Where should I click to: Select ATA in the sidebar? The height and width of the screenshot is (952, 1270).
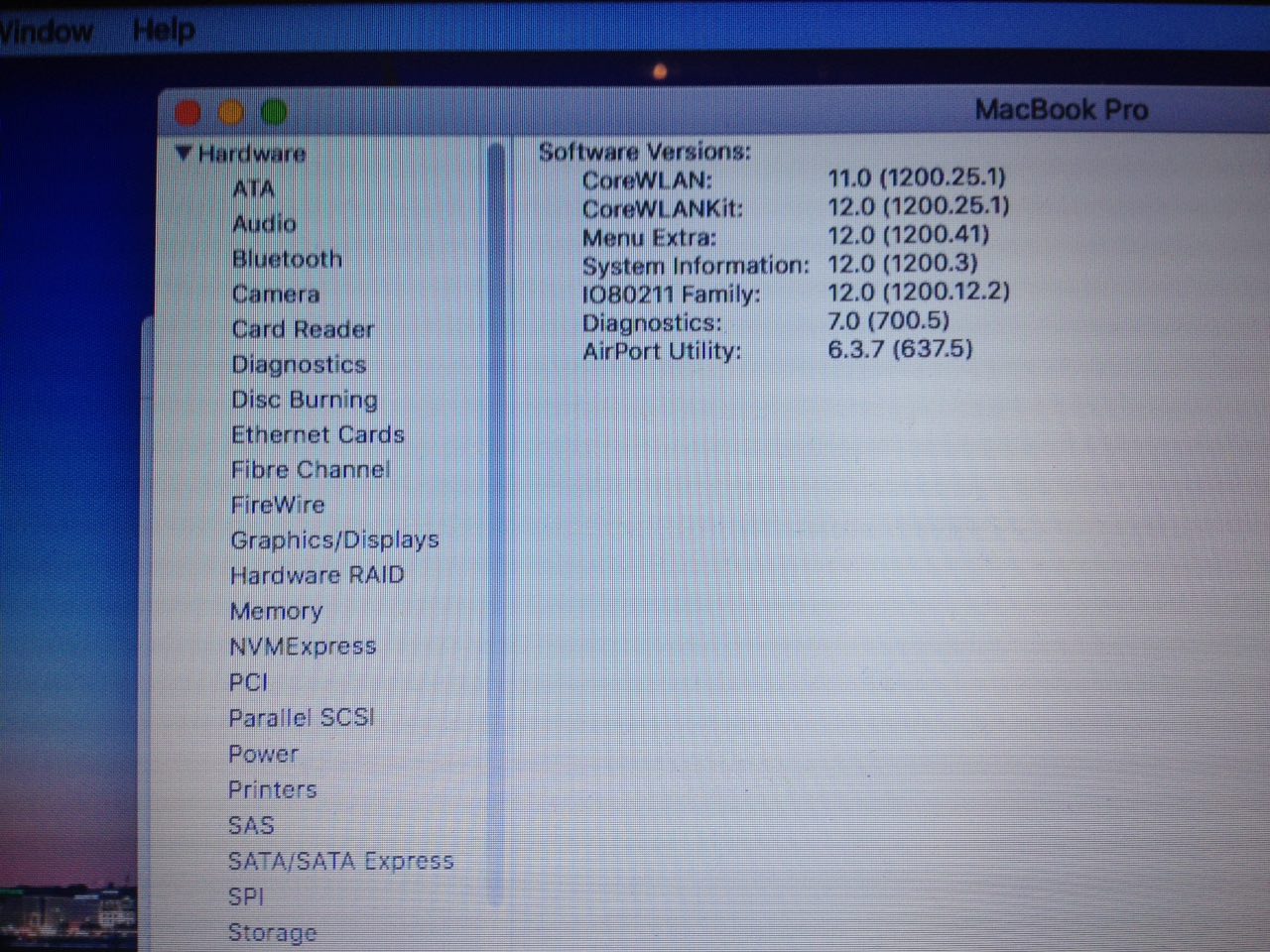[x=253, y=188]
